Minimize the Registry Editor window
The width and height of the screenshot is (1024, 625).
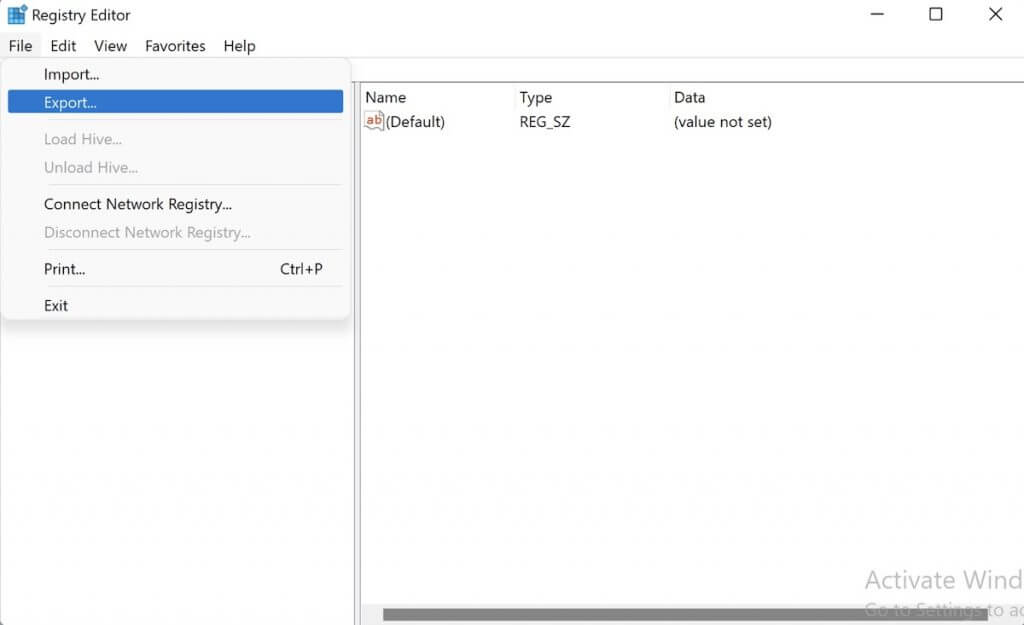point(877,14)
